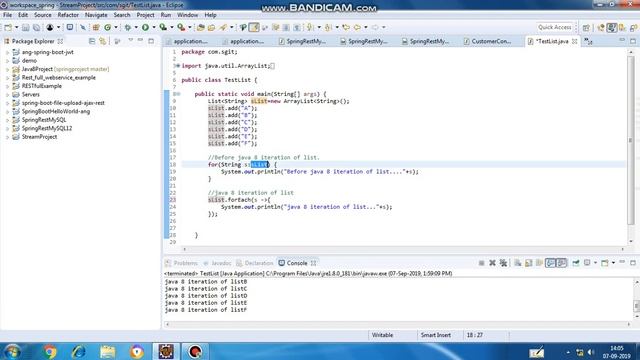Screen dimensions: 640x360
Task: Click the console Pin Console icon
Action: click(576, 263)
